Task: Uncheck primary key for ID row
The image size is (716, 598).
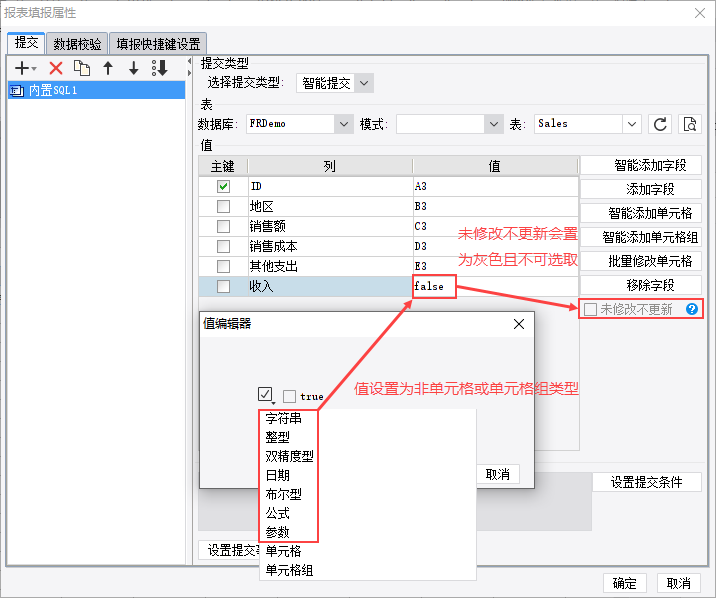Action: pos(223,186)
